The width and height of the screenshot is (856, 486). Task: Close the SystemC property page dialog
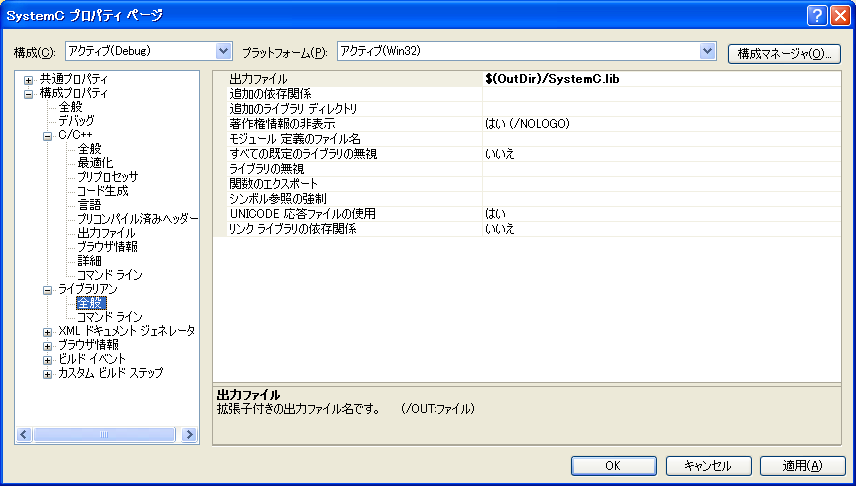pos(840,16)
